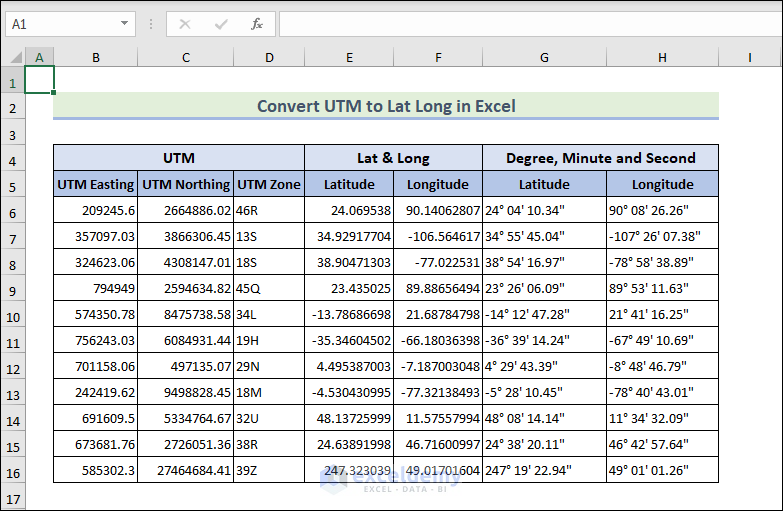Click the Enter checkmark formula bar icon
This screenshot has height=511, width=783.
pos(221,24)
